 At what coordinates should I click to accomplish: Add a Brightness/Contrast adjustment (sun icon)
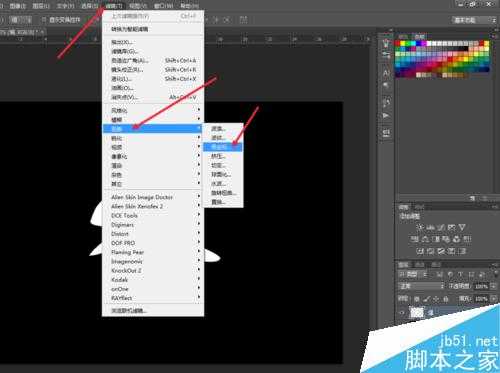(420, 227)
